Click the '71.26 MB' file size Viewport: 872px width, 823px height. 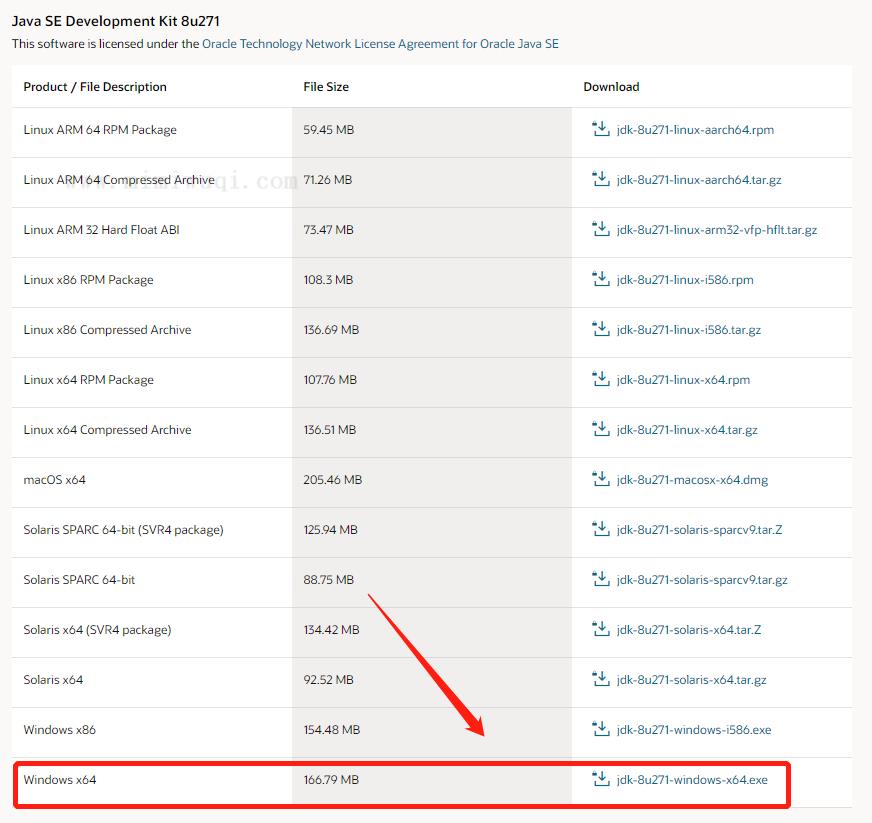pos(328,180)
